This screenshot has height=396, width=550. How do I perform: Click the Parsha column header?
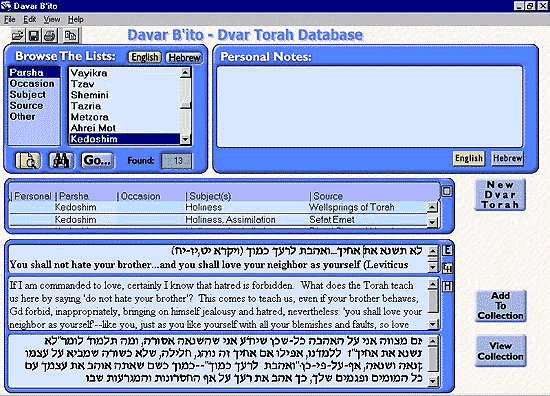(85, 196)
